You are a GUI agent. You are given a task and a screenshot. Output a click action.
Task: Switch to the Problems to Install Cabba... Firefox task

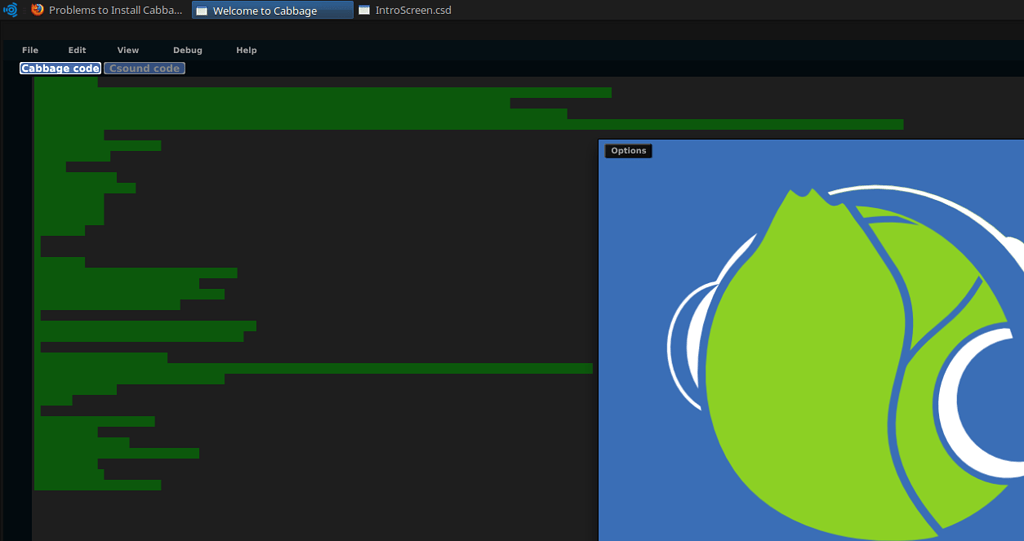point(108,10)
